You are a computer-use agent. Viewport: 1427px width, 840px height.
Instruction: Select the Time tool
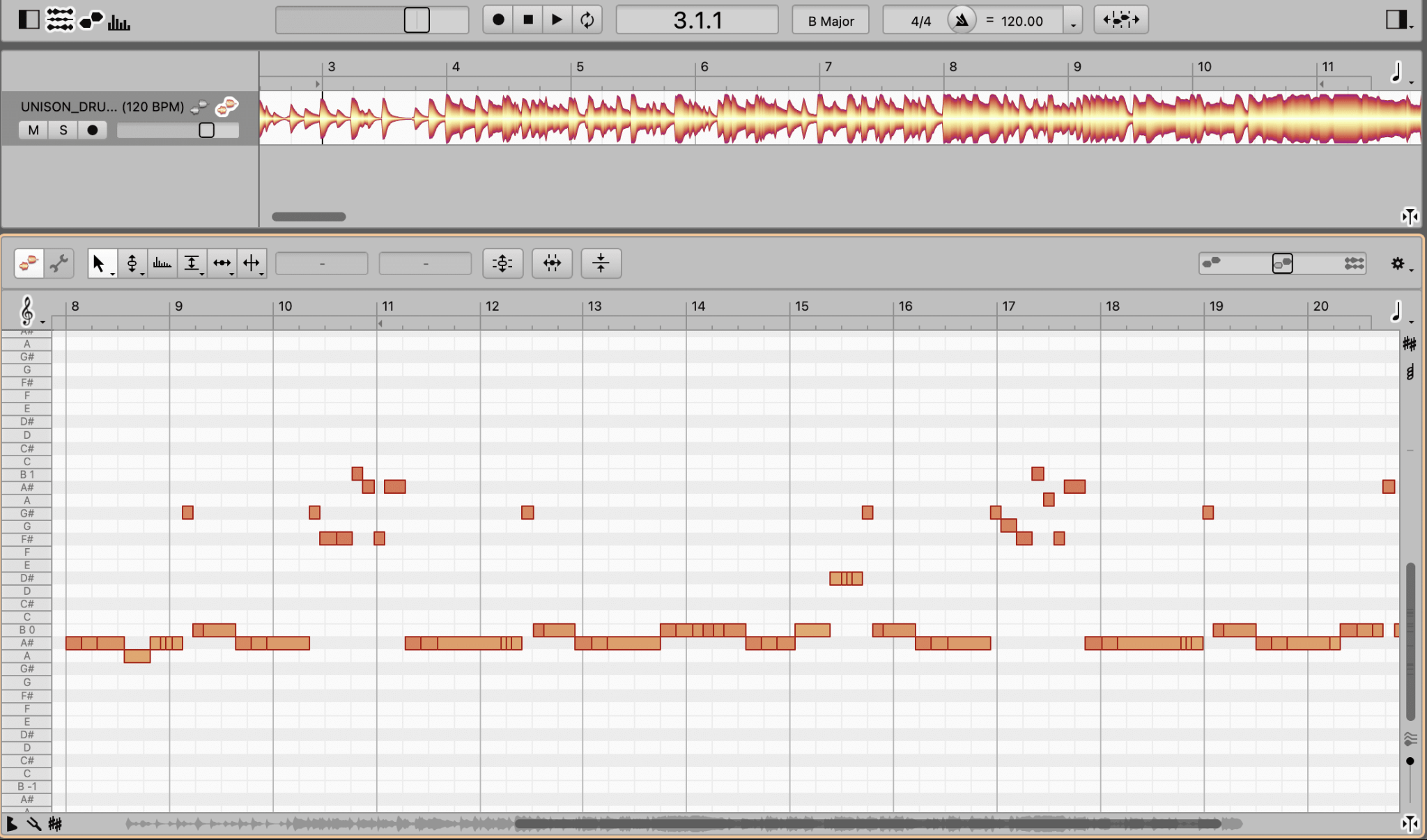click(x=222, y=263)
